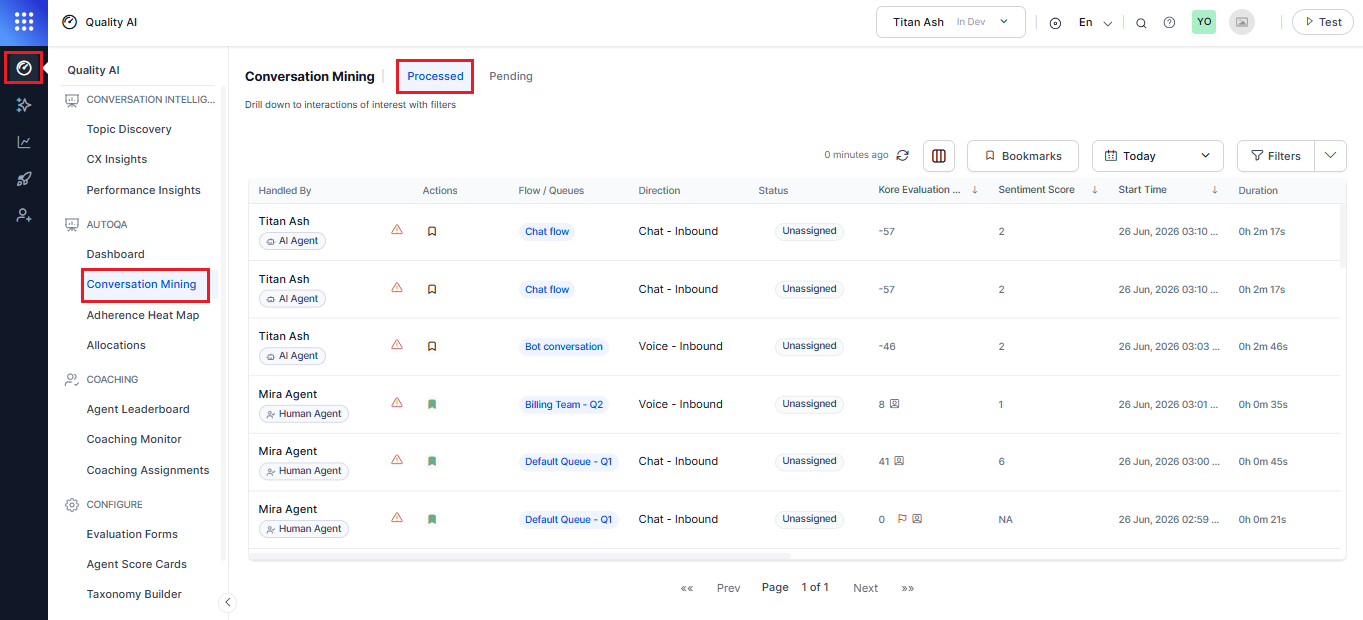Select the Quality AI gauge sidebar icon
The height and width of the screenshot is (620, 1363).
pos(24,68)
